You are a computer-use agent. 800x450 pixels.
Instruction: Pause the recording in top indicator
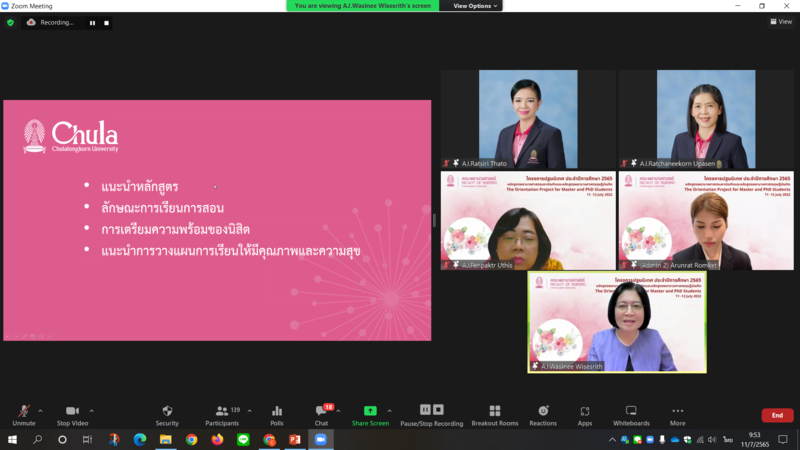93,22
